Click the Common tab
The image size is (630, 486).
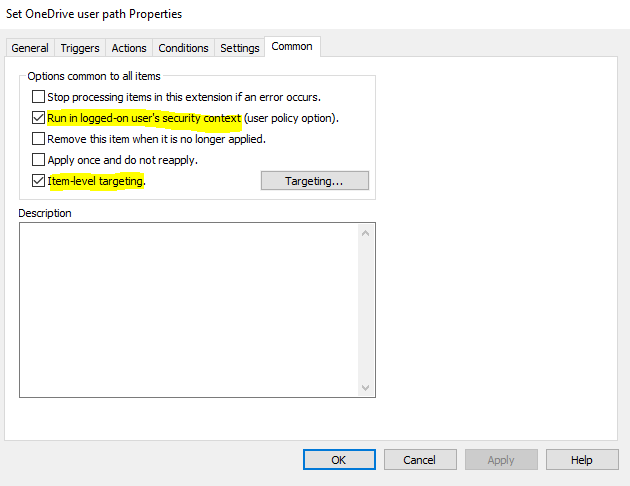(x=292, y=46)
